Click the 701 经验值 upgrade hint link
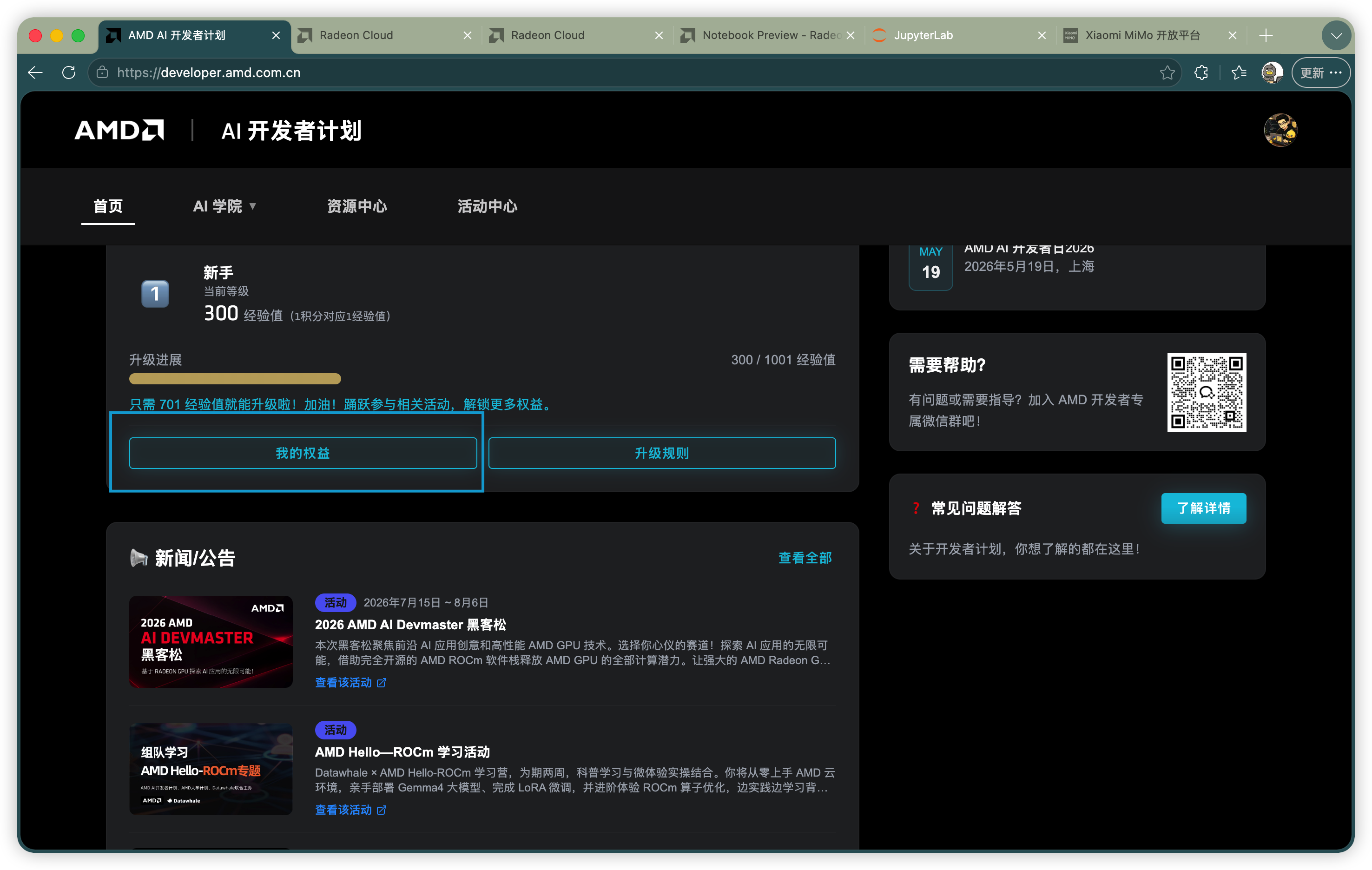 tap(341, 404)
